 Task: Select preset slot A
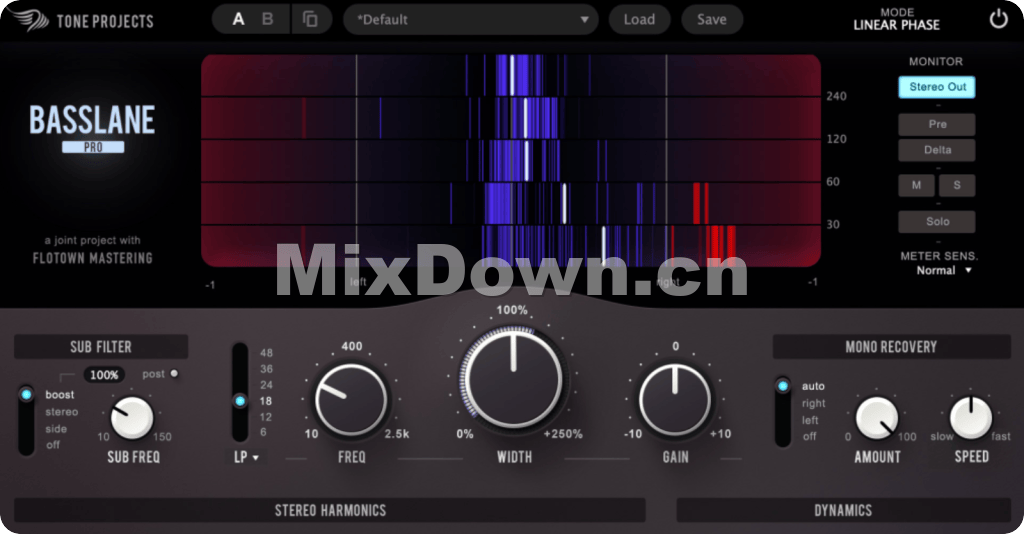[x=238, y=20]
